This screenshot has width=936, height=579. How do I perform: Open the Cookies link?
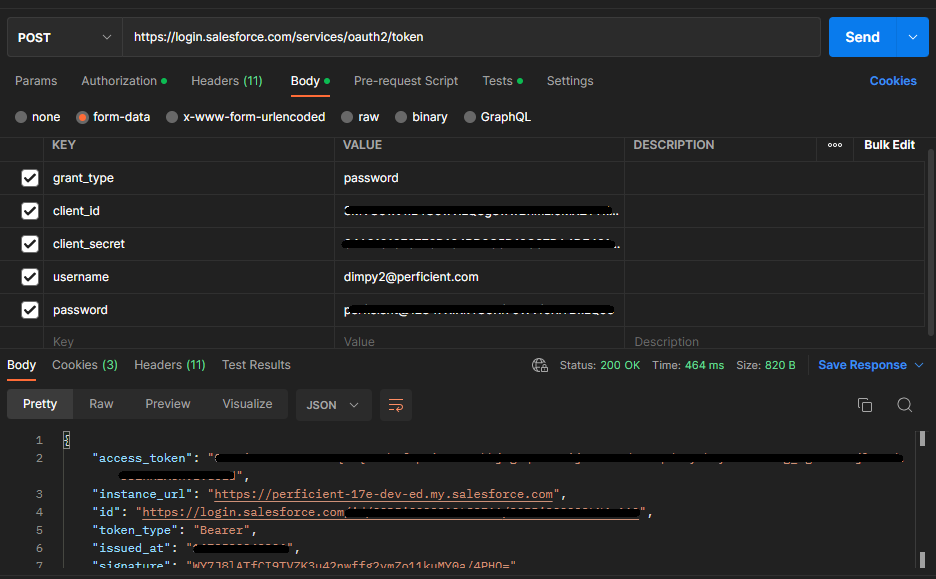tap(893, 81)
